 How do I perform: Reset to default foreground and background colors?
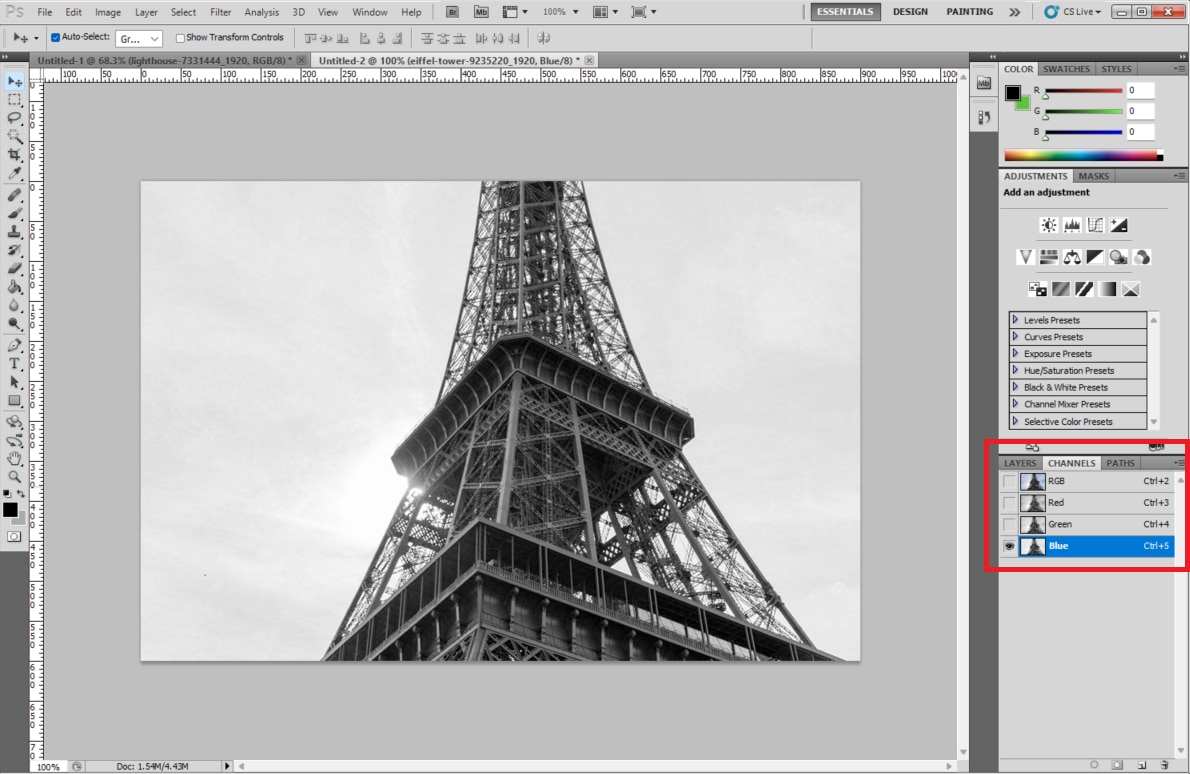point(7,494)
